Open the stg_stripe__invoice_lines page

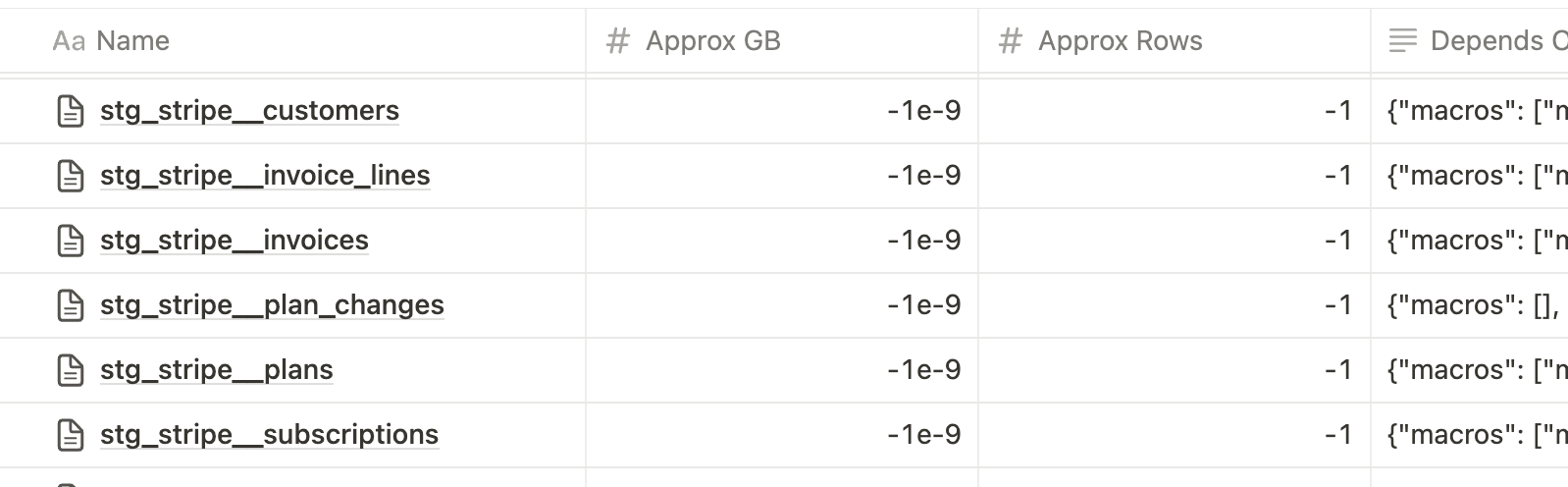tap(265, 176)
